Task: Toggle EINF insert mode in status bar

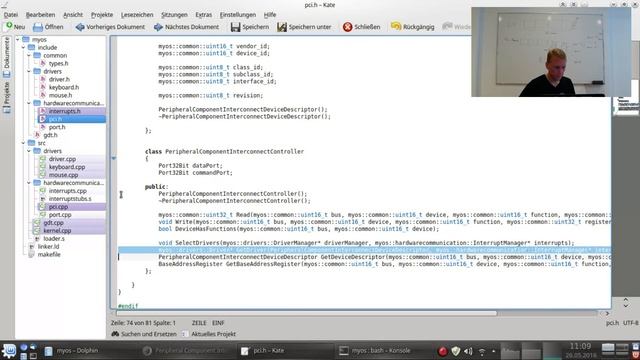Action: click(218, 323)
